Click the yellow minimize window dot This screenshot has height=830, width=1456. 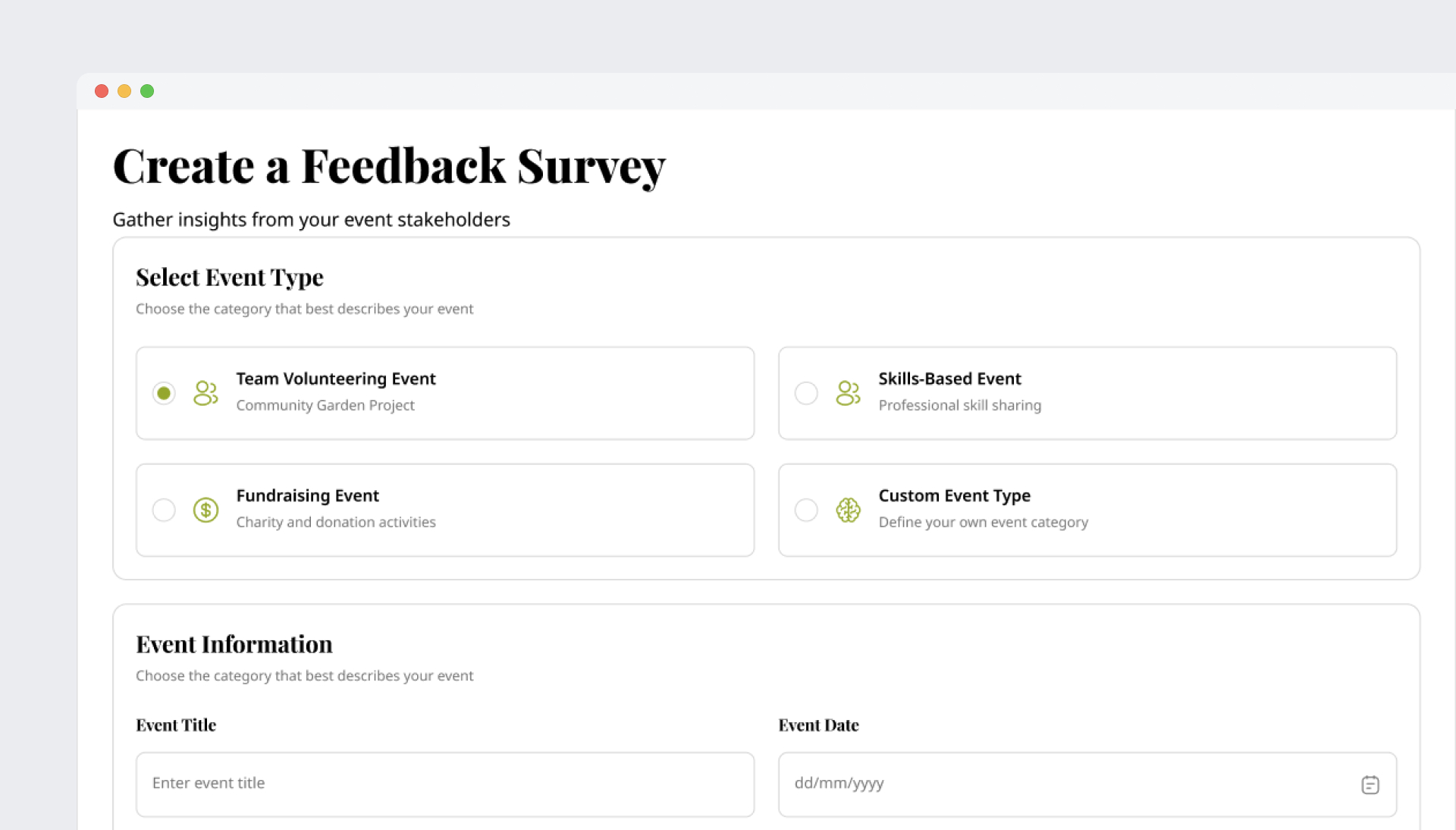(124, 91)
